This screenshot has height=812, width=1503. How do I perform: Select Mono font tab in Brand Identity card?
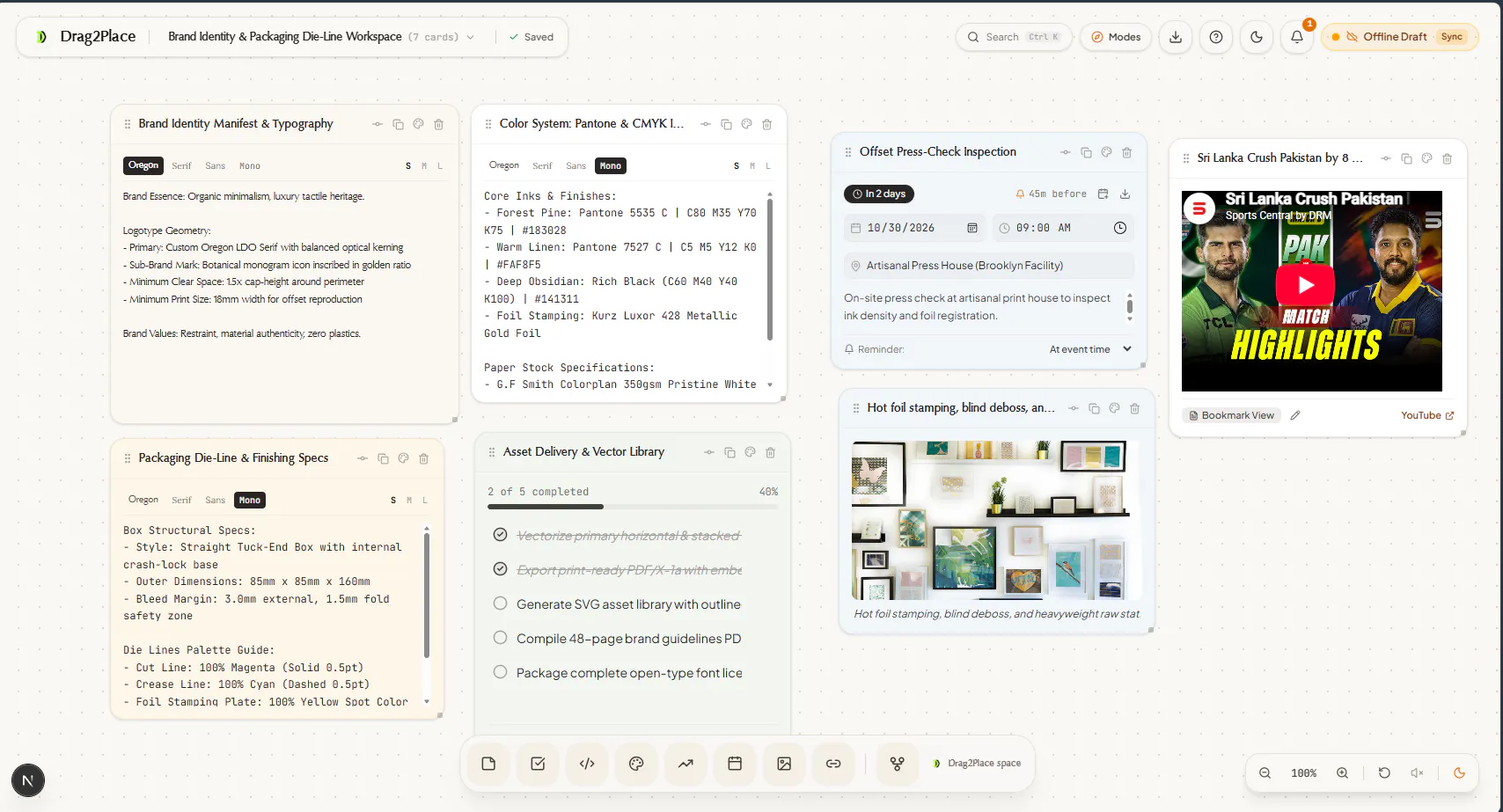click(250, 165)
